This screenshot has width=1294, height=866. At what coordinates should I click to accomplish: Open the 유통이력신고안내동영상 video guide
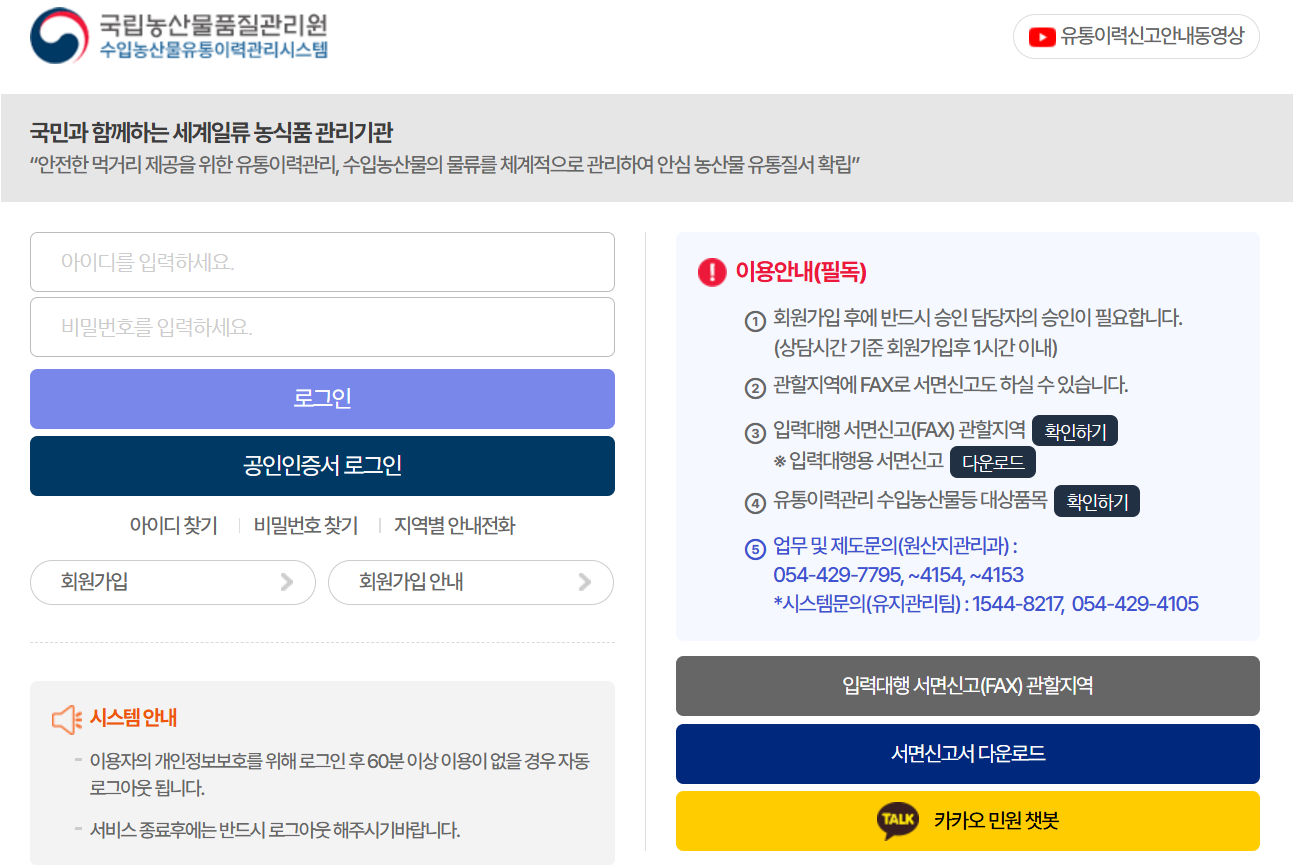(x=1136, y=37)
